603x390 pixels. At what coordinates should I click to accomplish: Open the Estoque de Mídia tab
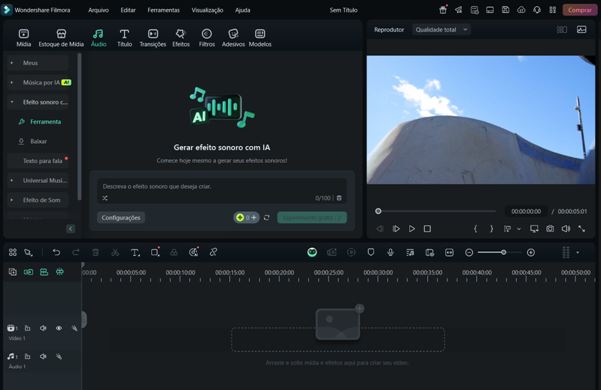(61, 38)
